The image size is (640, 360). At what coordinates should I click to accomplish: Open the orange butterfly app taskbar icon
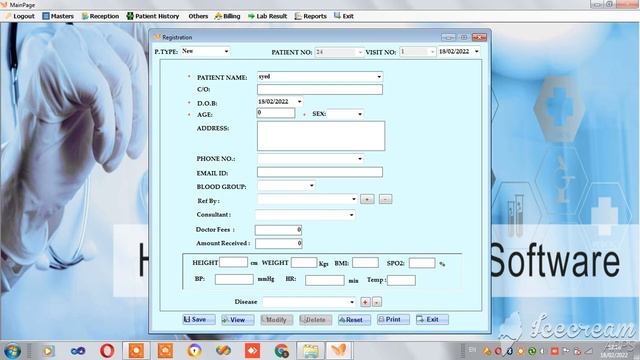point(339,351)
